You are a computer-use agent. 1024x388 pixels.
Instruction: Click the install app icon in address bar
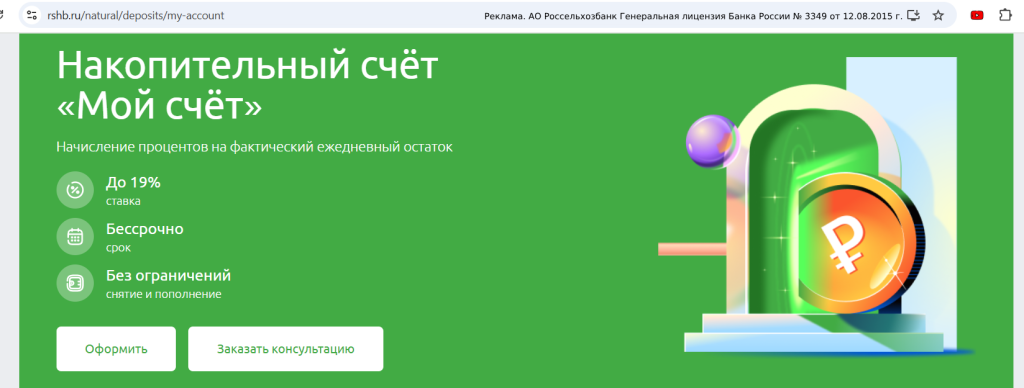click(914, 15)
